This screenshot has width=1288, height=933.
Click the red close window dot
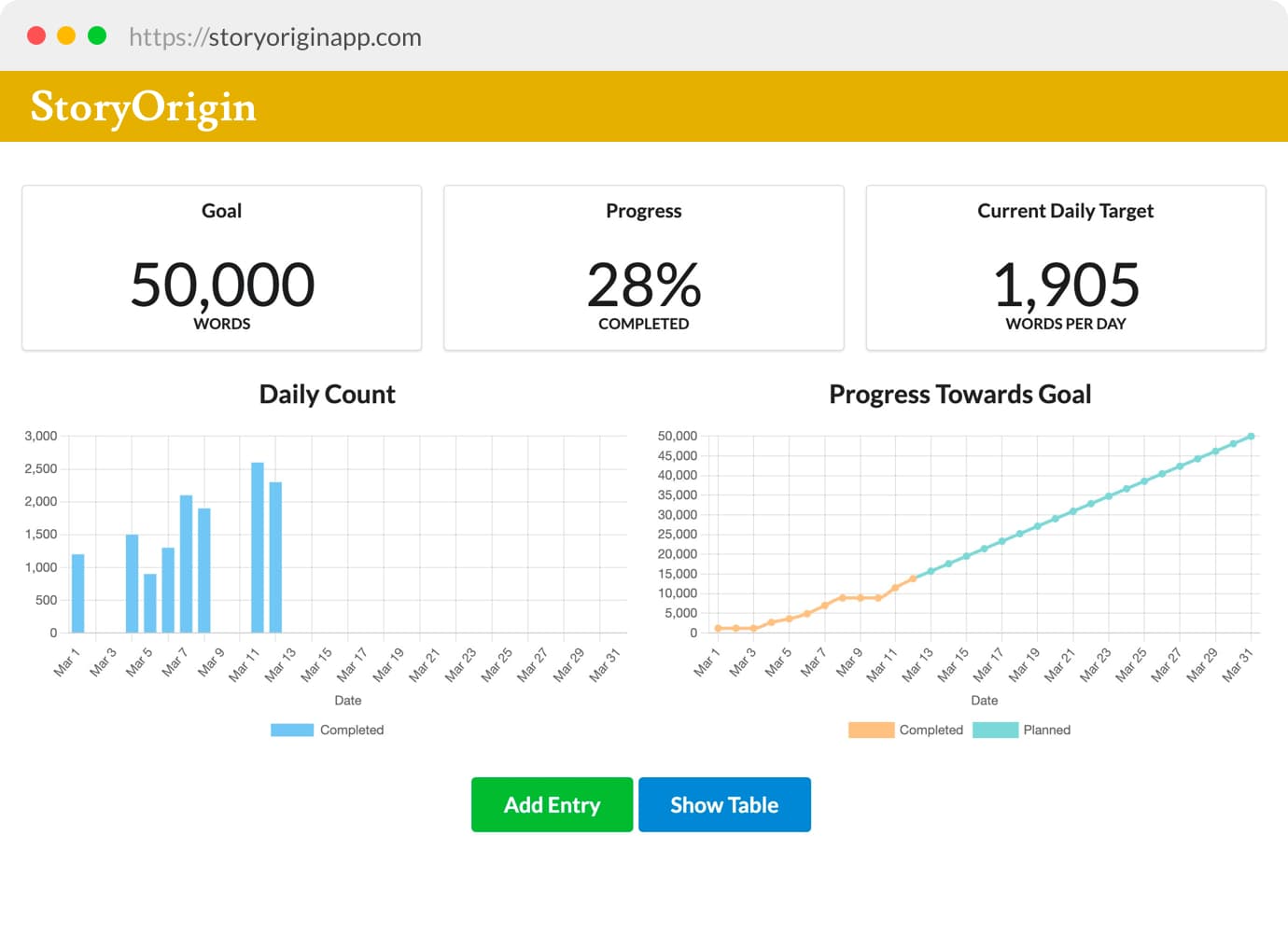36,35
